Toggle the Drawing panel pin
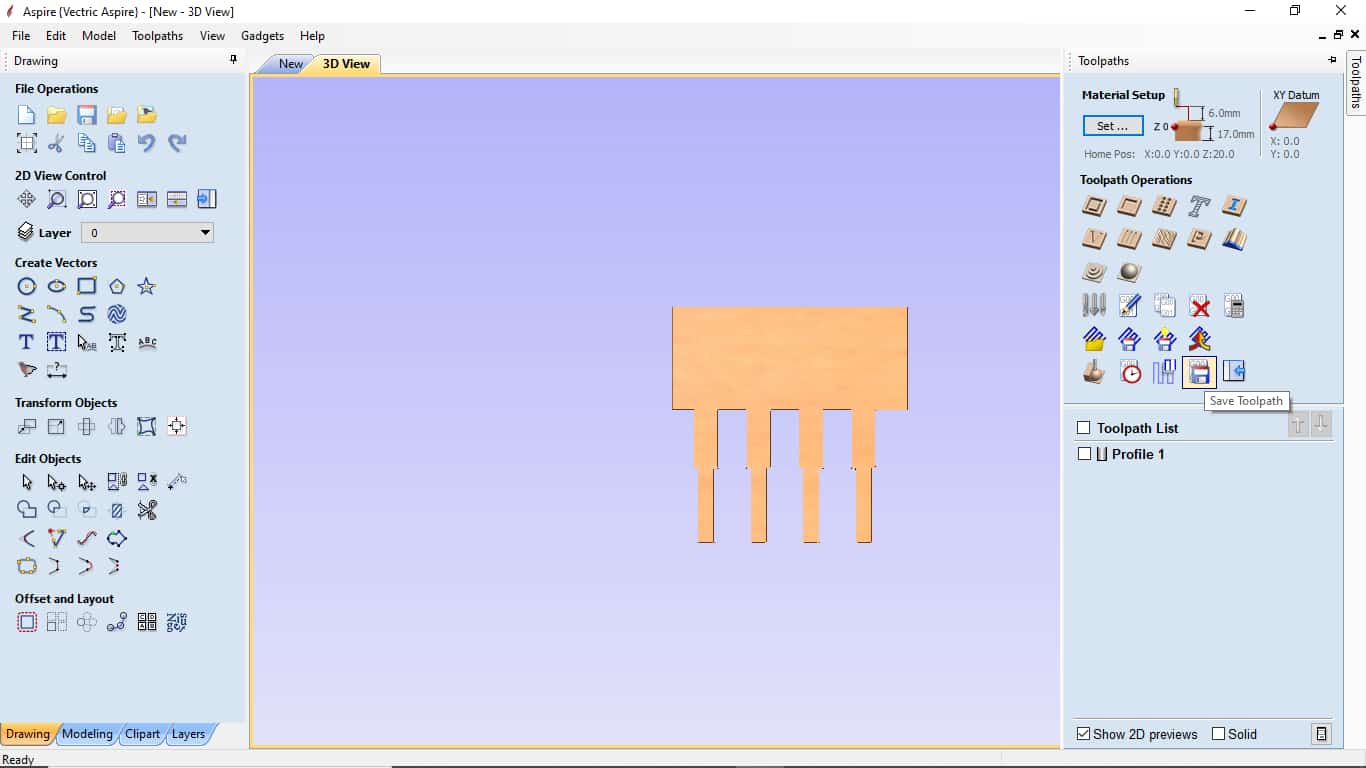 [233, 60]
